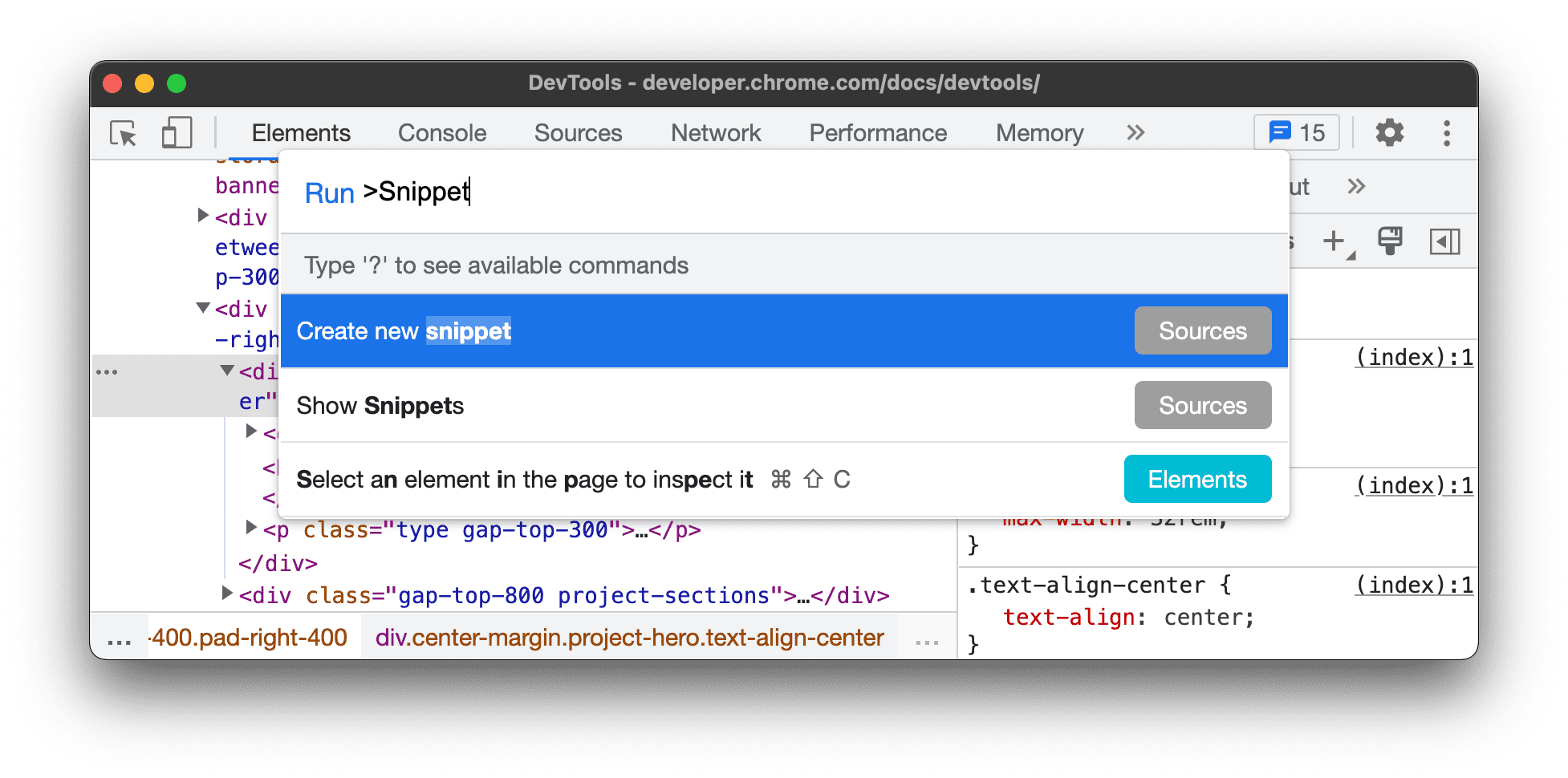The image size is (1568, 778).
Task: Click the show Computed sidebar panel icon
Action: point(1444,241)
